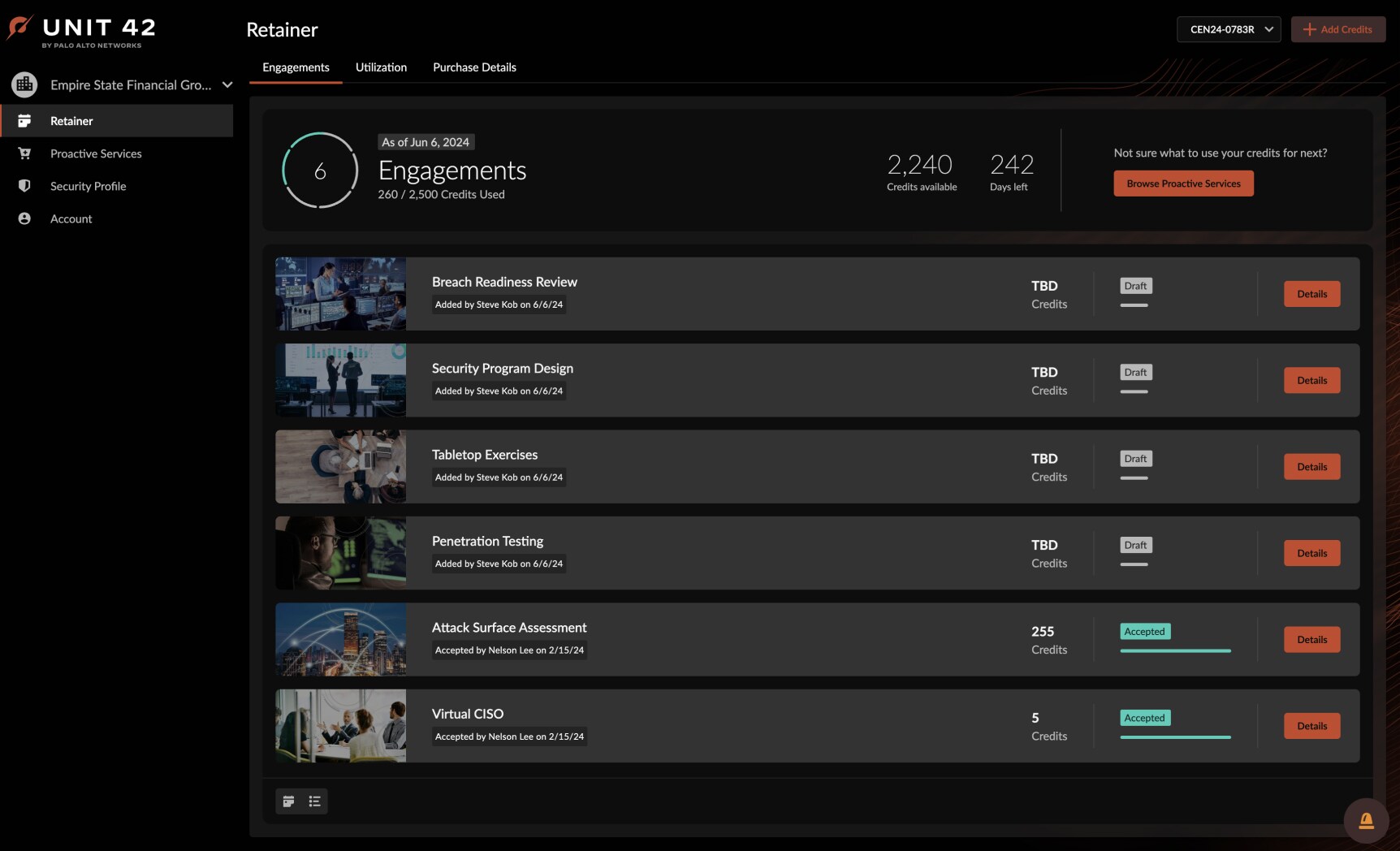1400x851 pixels.
Task: Click the Add Credits button
Action: click(1337, 29)
